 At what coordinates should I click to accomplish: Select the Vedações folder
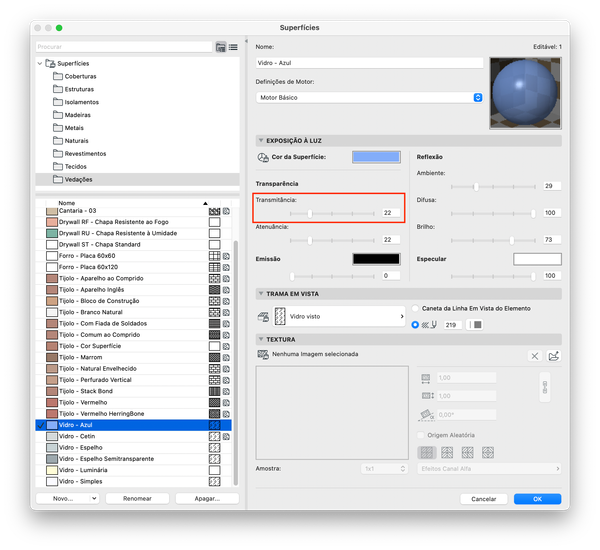(x=137, y=180)
